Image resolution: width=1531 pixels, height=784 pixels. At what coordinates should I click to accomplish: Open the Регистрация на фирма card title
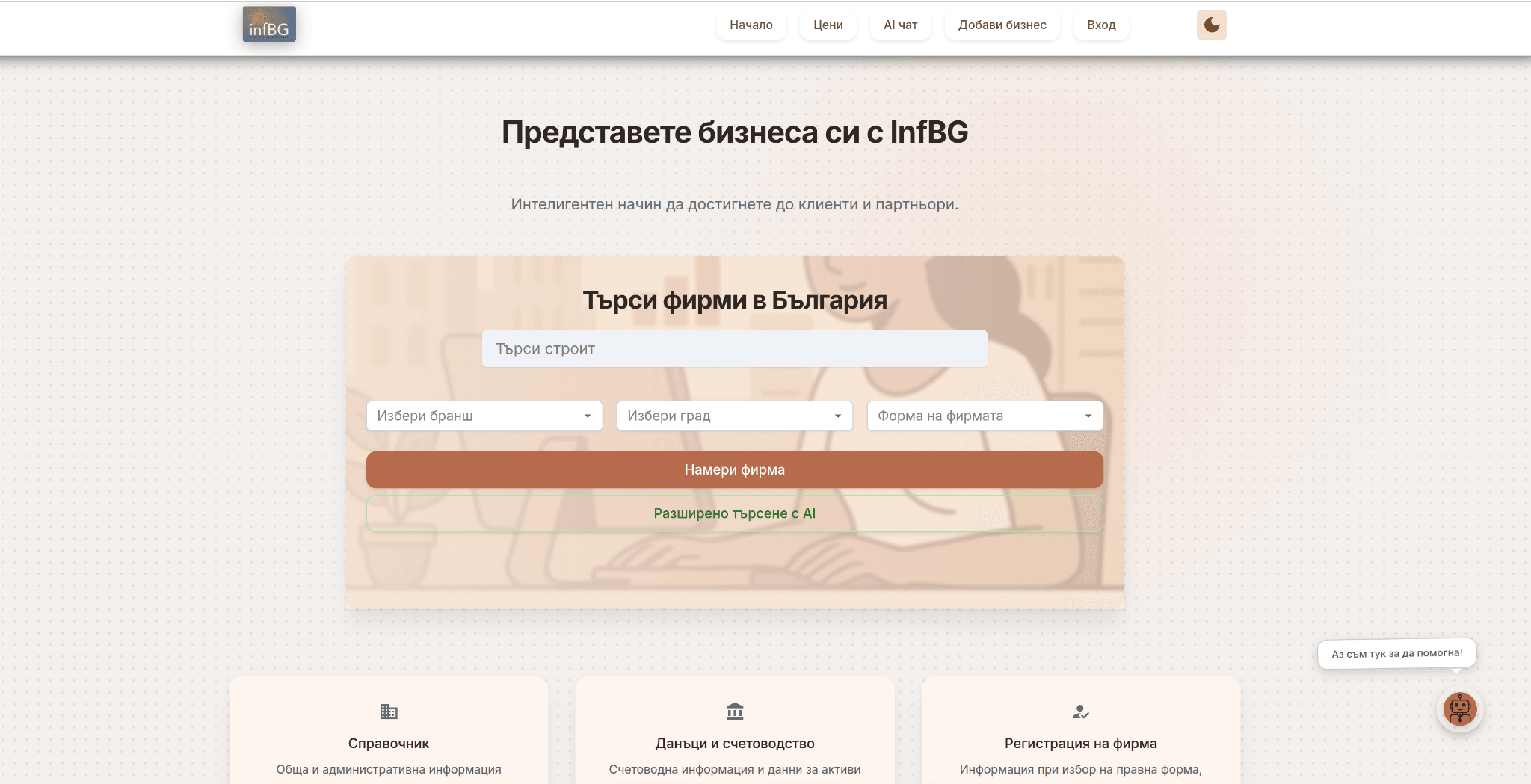pos(1081,744)
